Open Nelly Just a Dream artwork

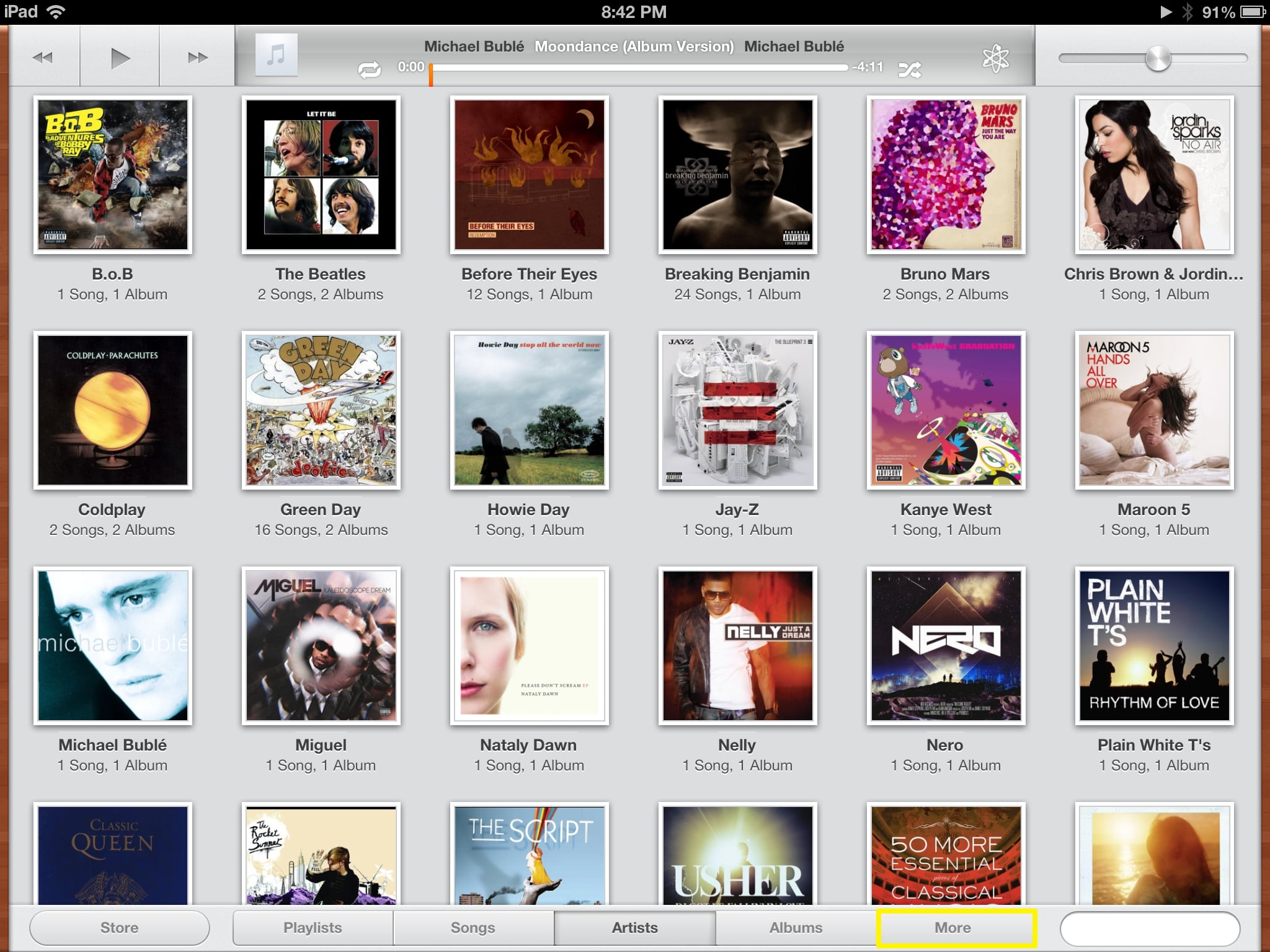click(738, 646)
